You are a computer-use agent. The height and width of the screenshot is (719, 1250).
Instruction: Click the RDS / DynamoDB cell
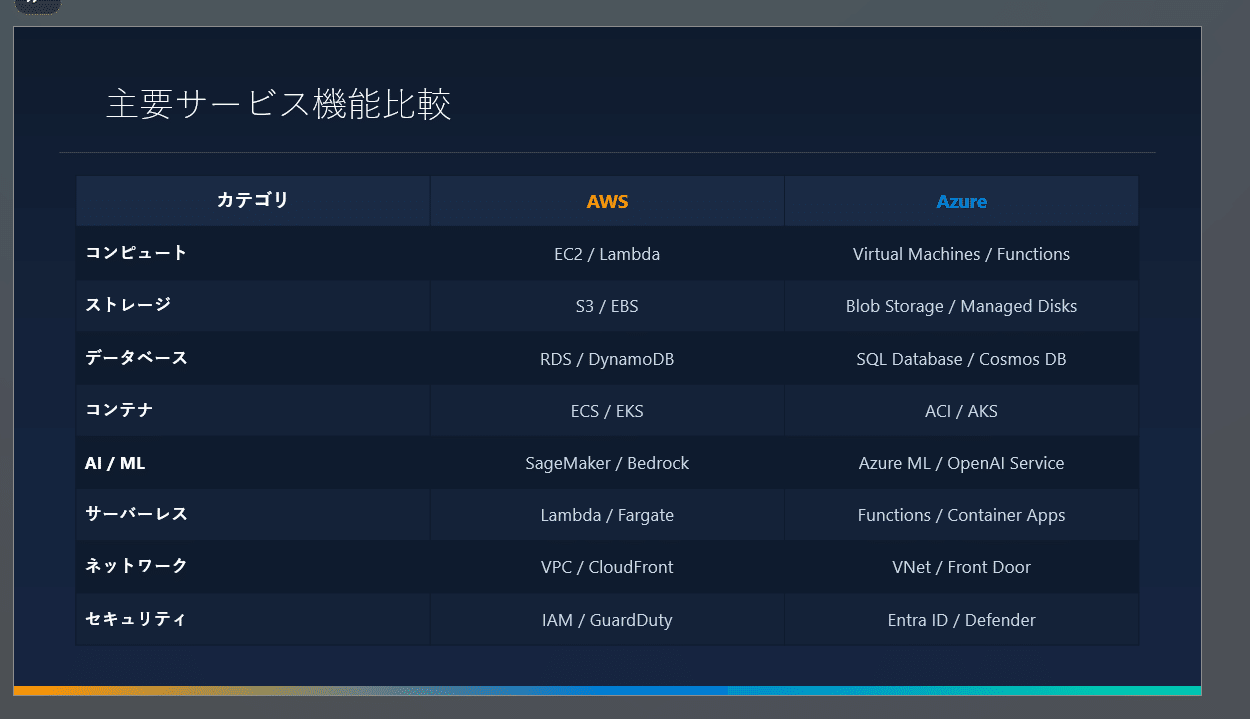coord(607,359)
